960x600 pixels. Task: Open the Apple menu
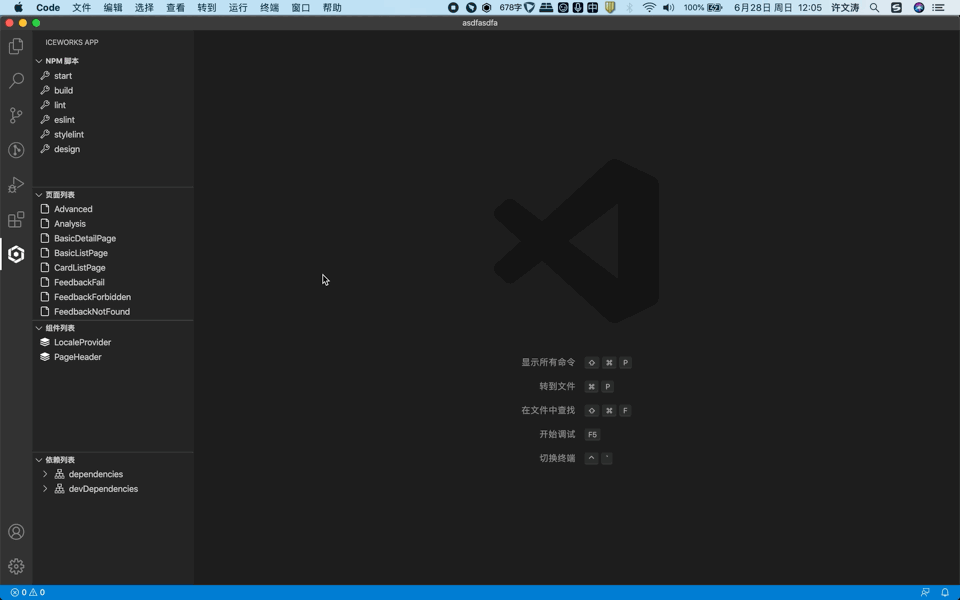(18, 7)
